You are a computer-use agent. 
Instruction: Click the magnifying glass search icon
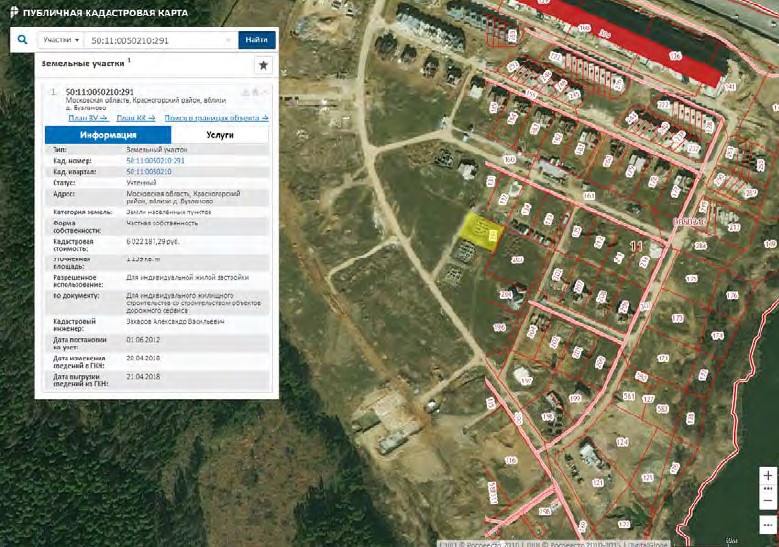tap(21, 40)
